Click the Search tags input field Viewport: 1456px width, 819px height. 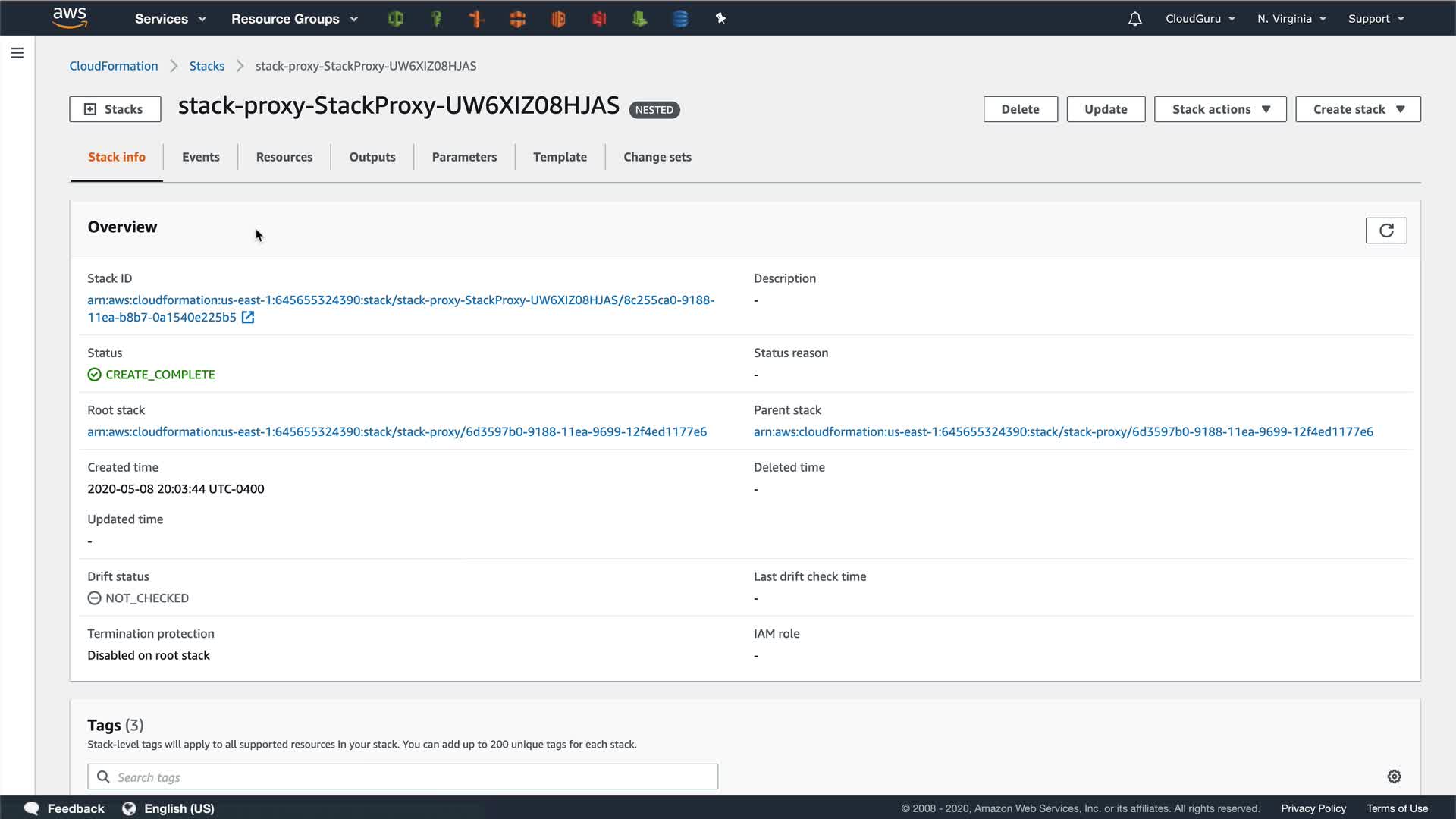(402, 777)
